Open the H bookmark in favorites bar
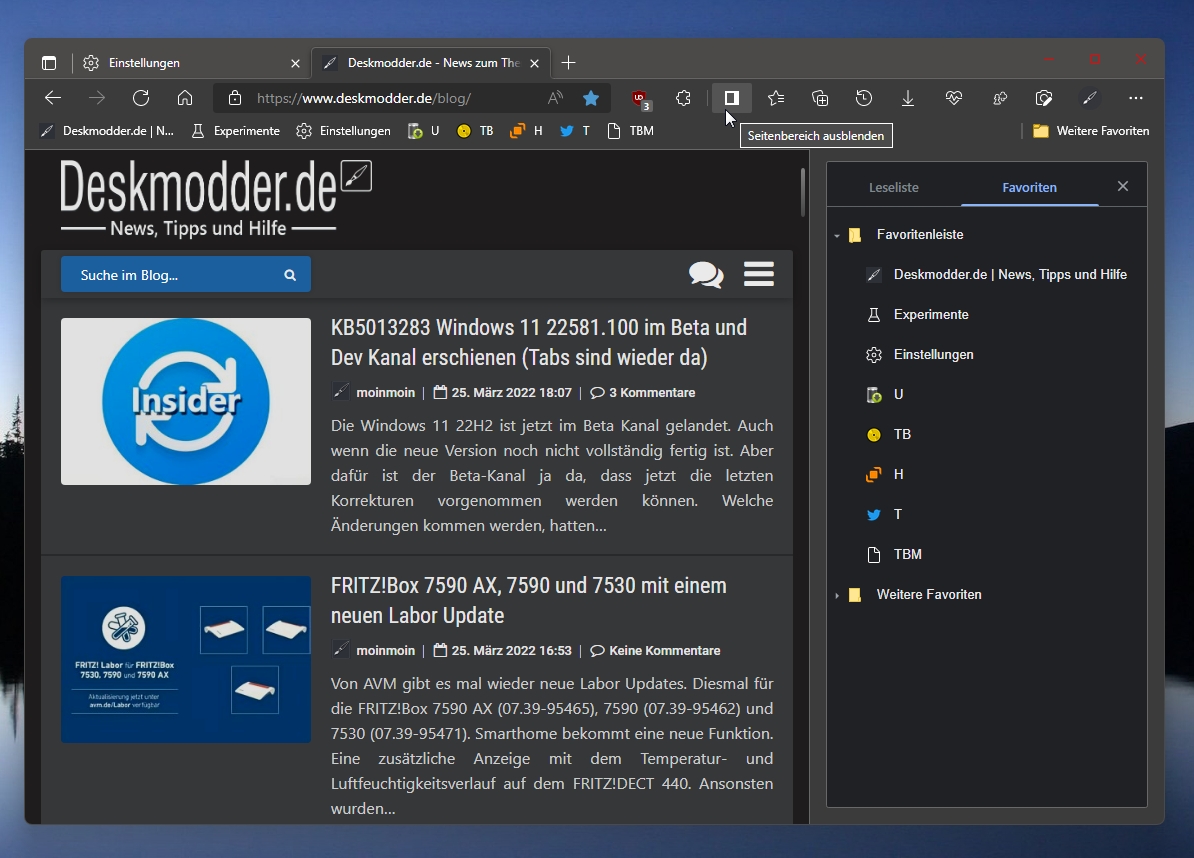The height and width of the screenshot is (858, 1194). [526, 131]
